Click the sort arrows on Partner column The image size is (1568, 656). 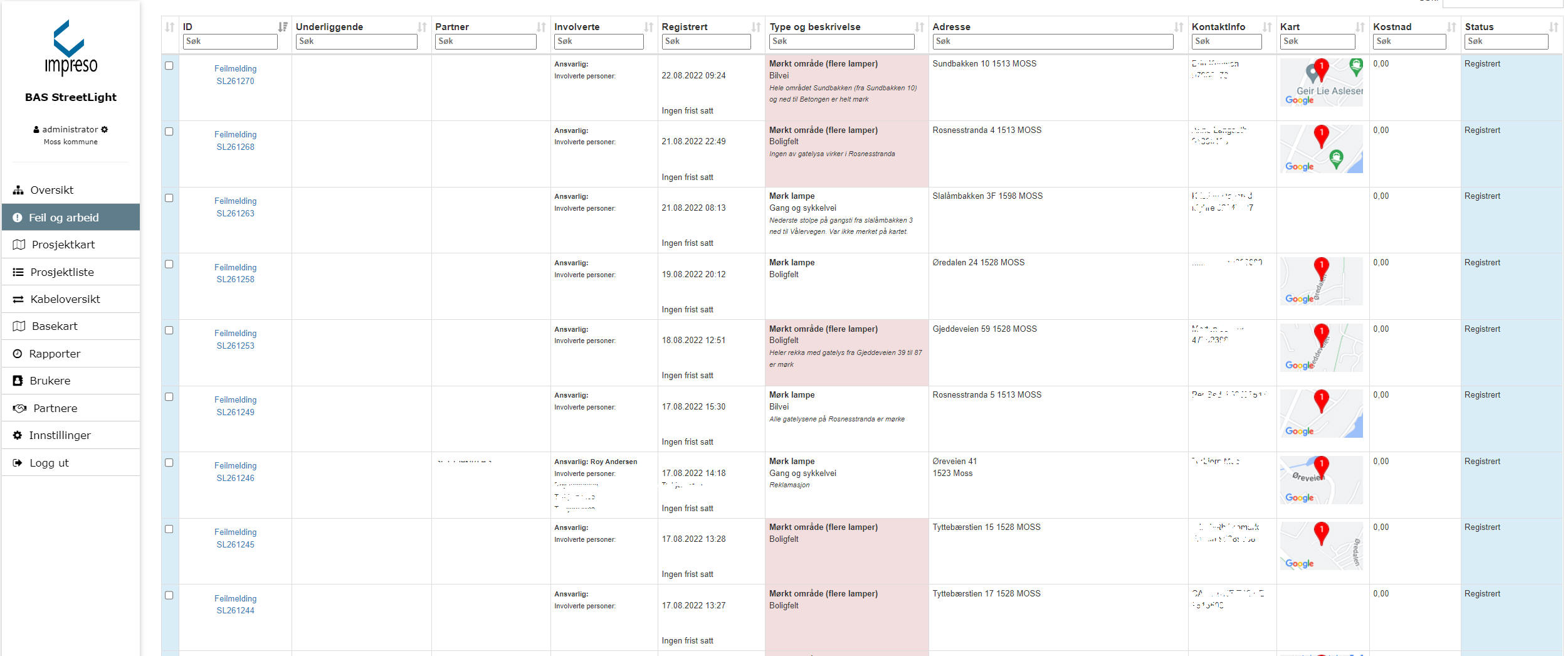pyautogui.click(x=541, y=27)
